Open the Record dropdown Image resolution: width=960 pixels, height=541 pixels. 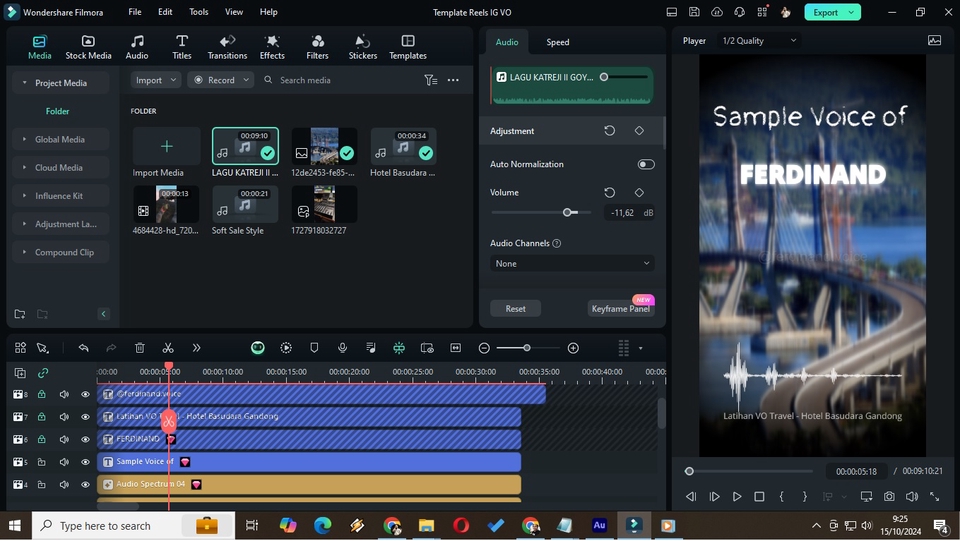click(220, 80)
